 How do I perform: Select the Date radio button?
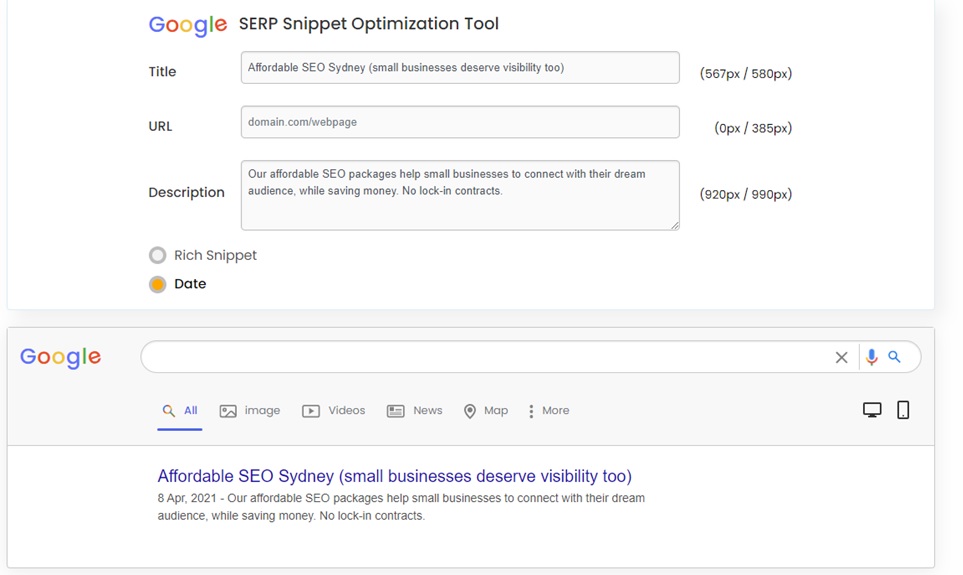pos(158,284)
